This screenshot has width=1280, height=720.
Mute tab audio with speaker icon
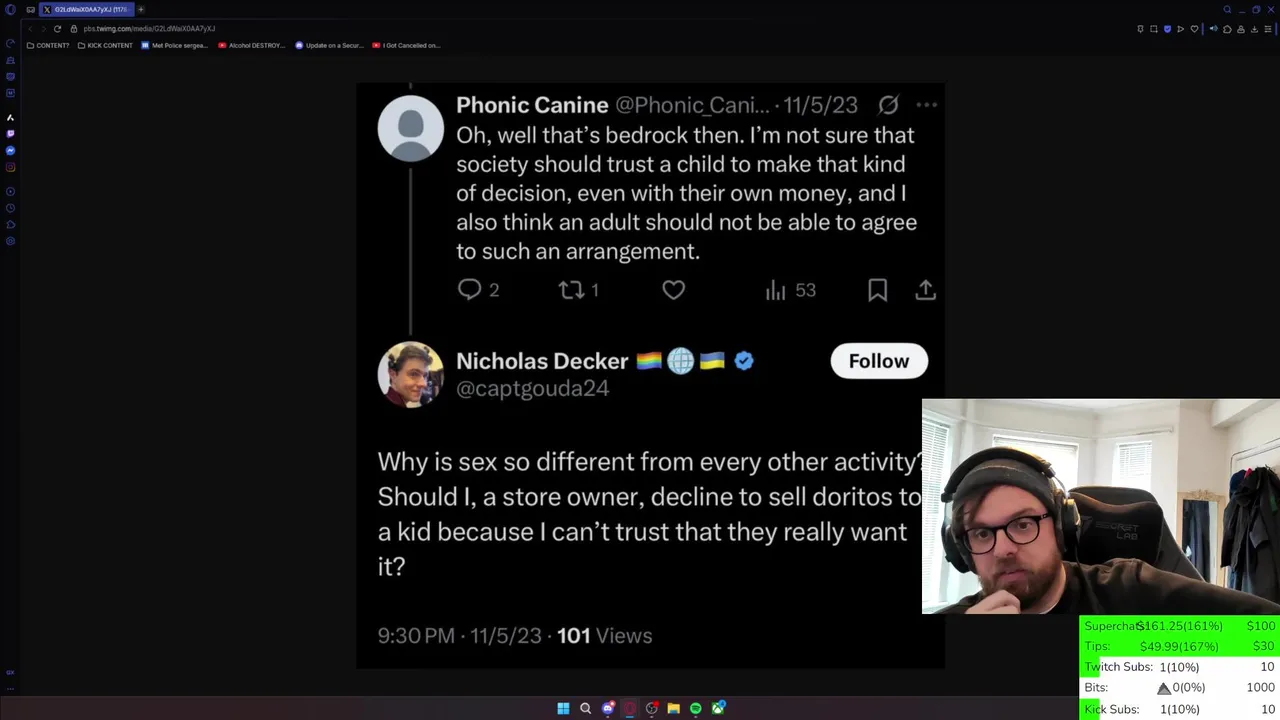click(1213, 29)
